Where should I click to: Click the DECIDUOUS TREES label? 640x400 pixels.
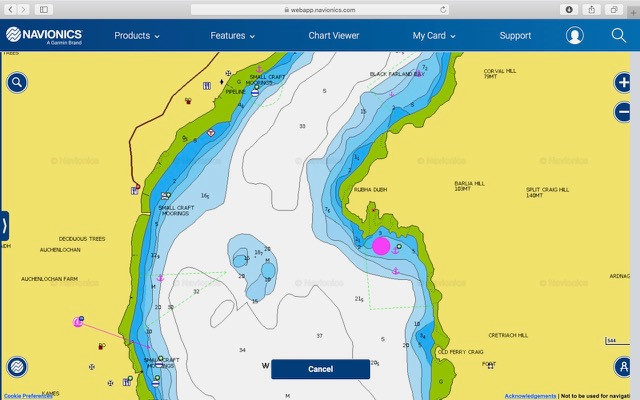82,239
